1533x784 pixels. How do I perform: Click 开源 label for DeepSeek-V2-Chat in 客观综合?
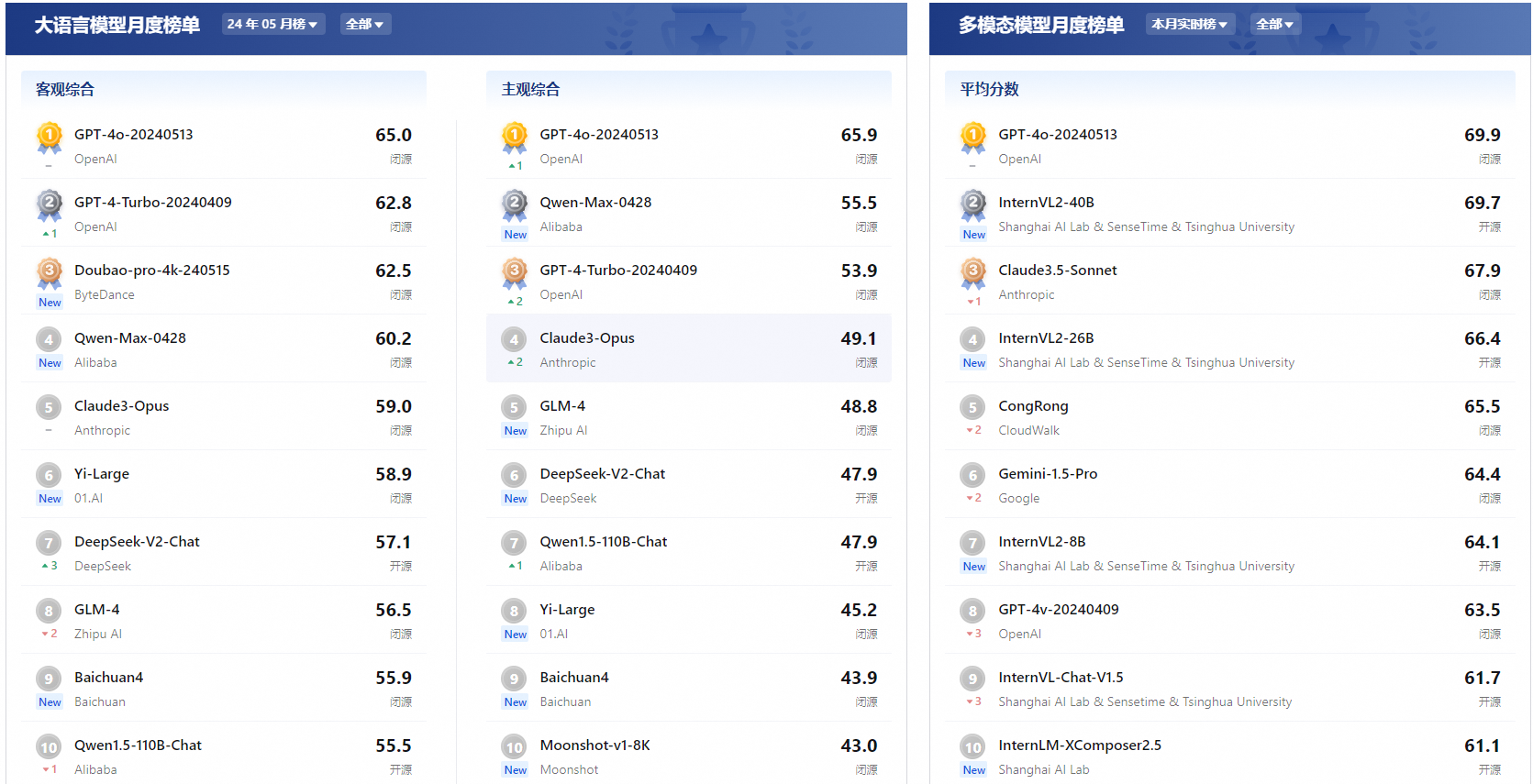click(401, 566)
